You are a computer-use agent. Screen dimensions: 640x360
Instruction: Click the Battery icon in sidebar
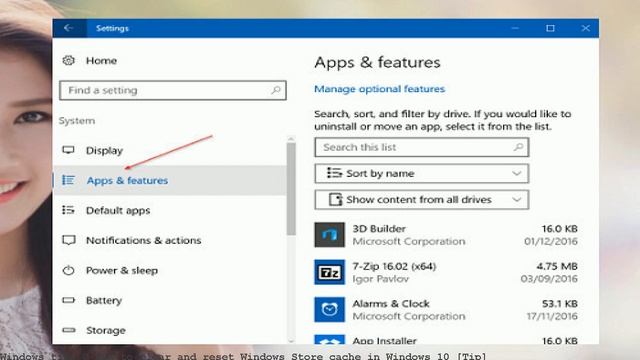pos(68,300)
